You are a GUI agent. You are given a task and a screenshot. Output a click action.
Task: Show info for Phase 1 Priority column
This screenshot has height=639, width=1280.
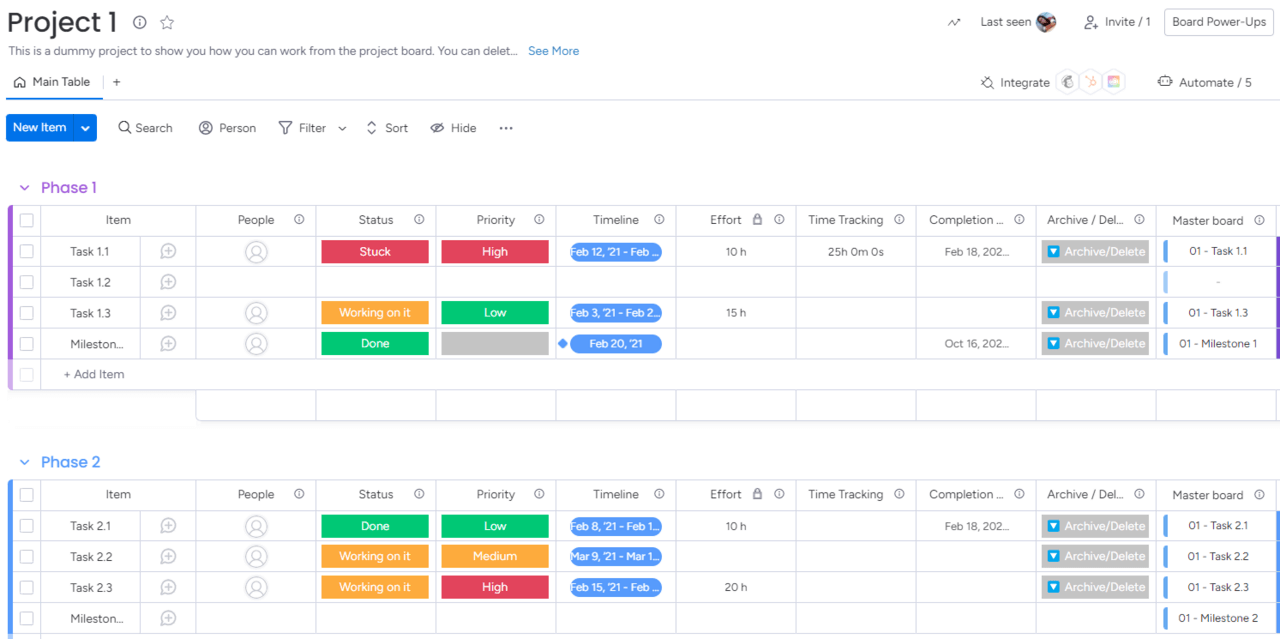[x=539, y=220]
